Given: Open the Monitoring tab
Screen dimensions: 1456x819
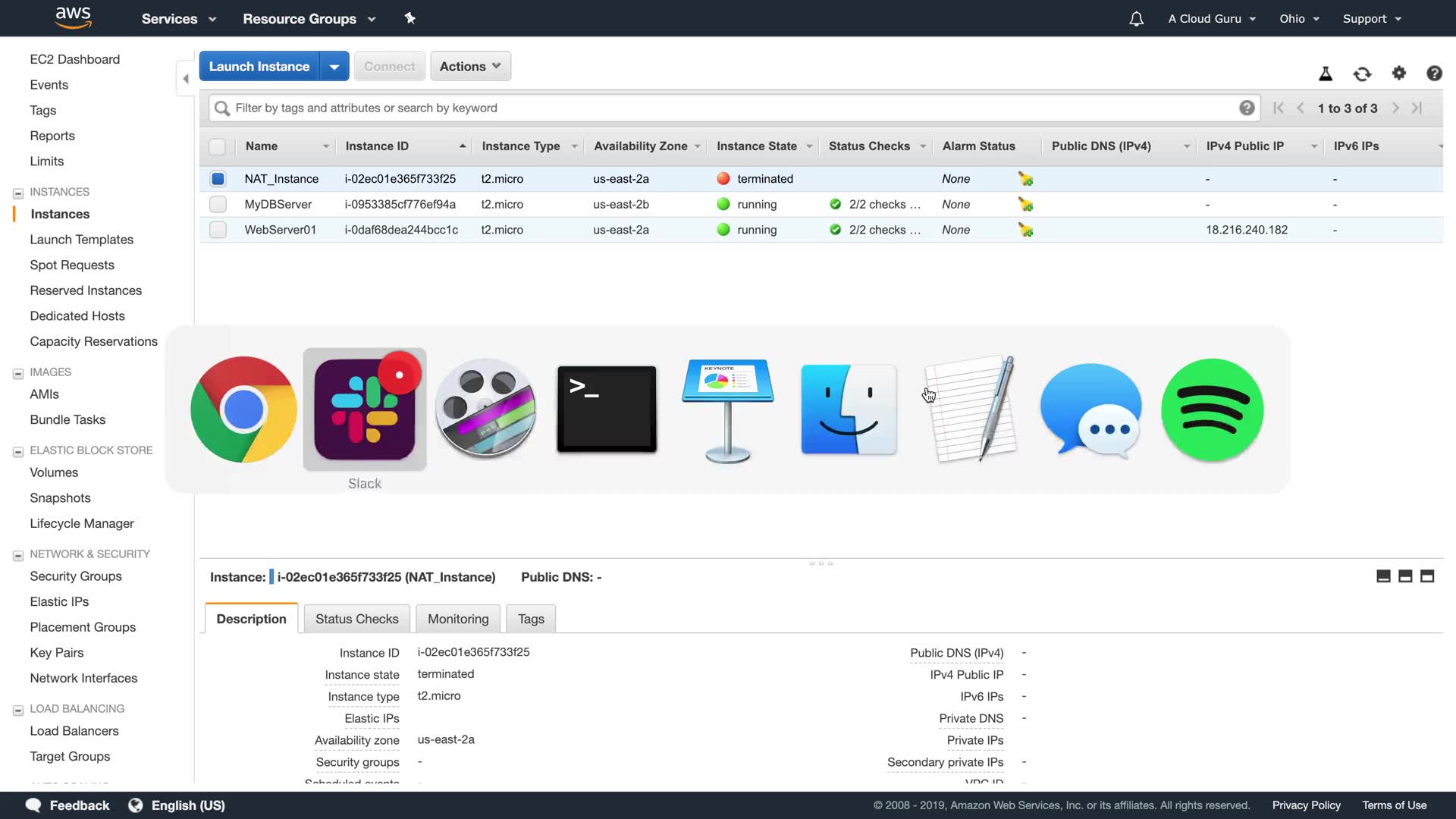Looking at the screenshot, I should pos(458,619).
